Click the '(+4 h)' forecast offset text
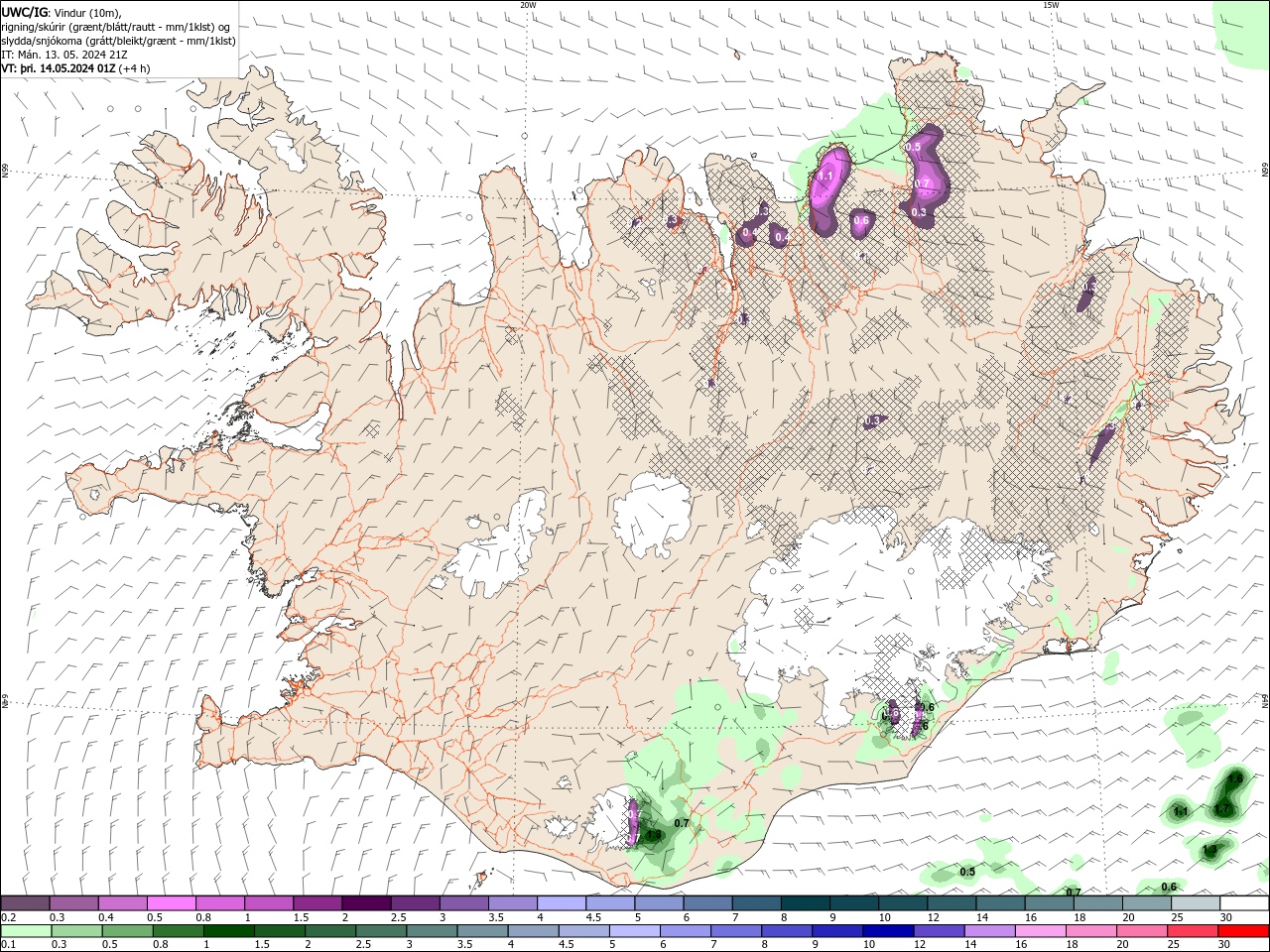 click(x=135, y=68)
